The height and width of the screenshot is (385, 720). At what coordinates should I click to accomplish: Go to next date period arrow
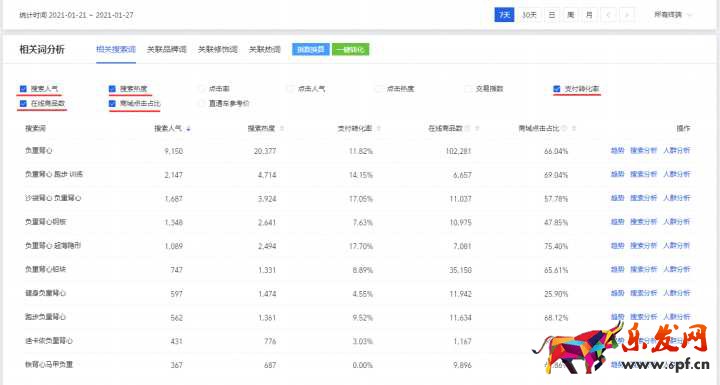pos(627,15)
